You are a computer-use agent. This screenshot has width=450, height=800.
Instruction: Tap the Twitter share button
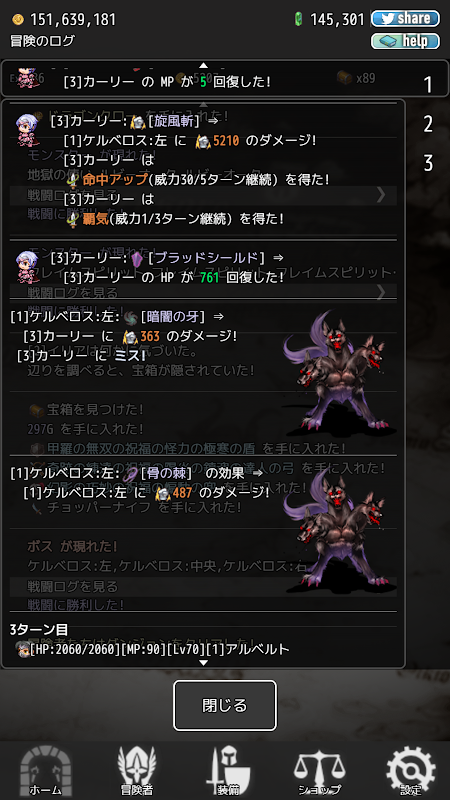click(405, 19)
